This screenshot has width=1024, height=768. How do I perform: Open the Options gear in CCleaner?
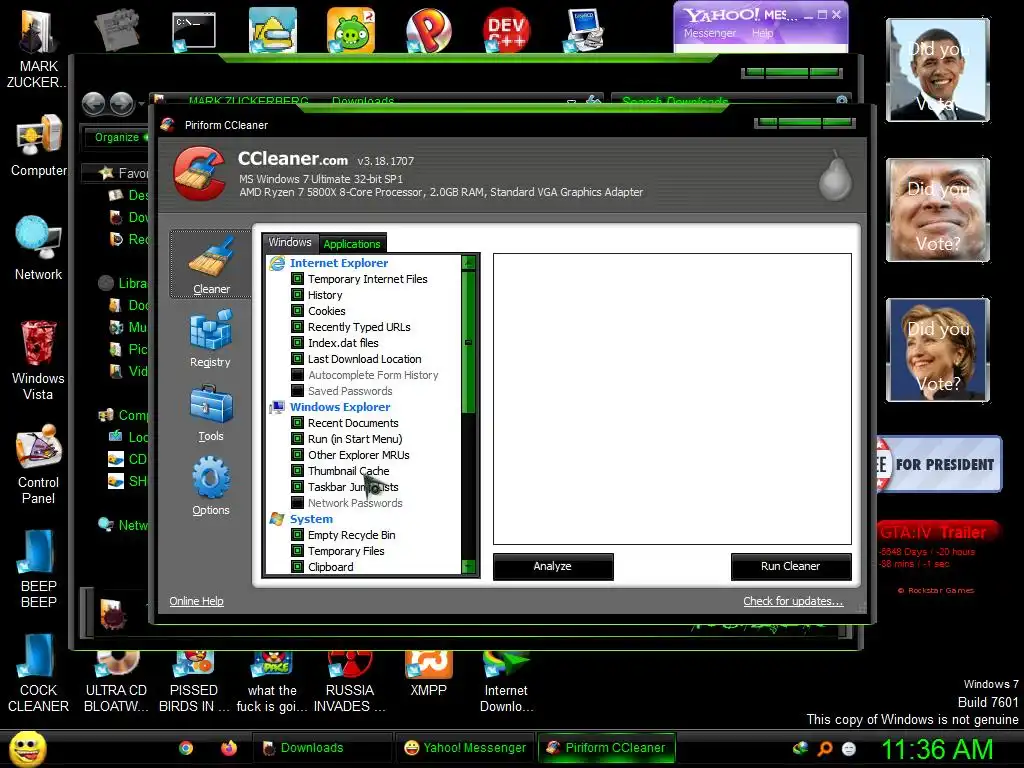pyautogui.click(x=210, y=487)
